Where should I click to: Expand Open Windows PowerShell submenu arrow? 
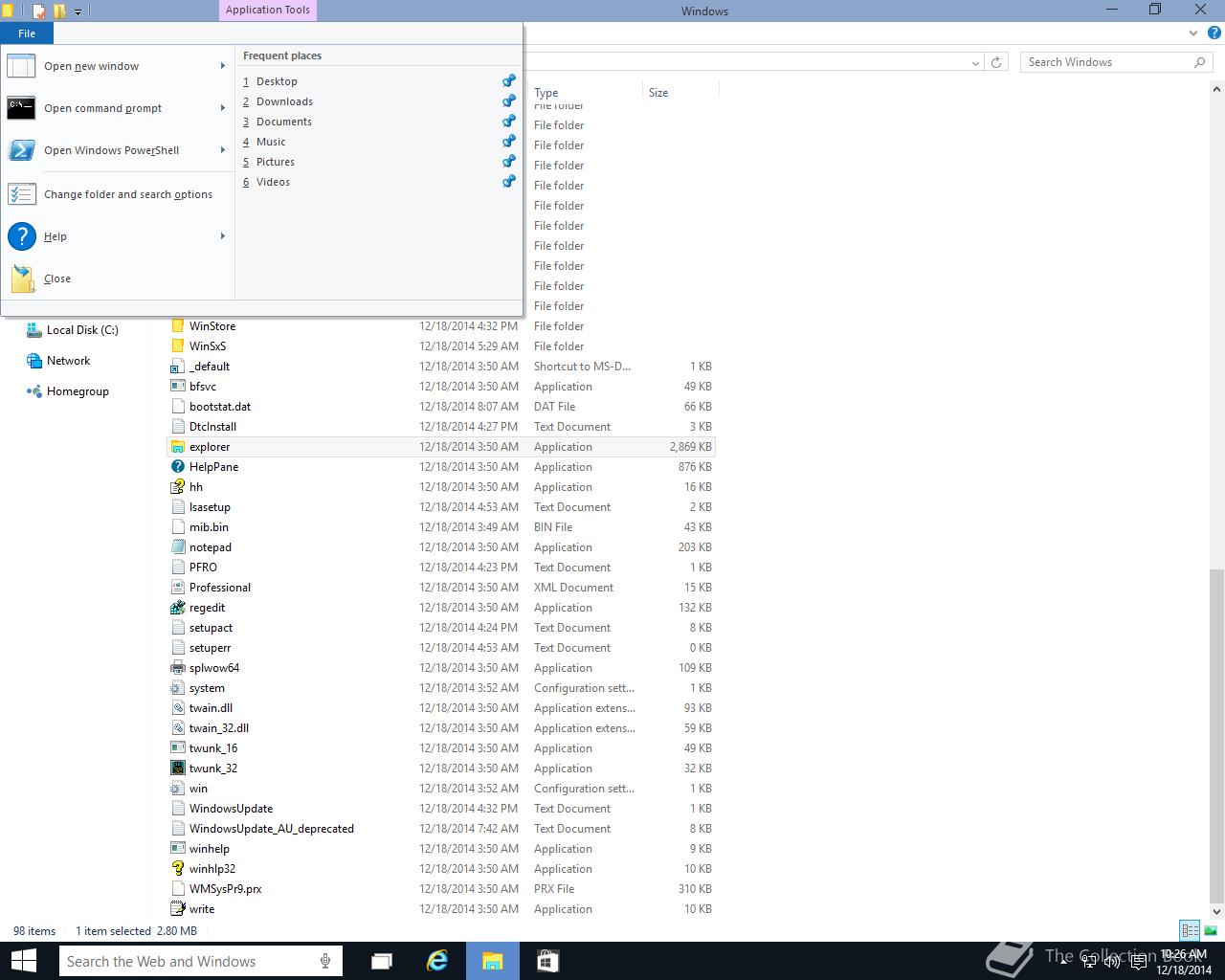click(x=223, y=150)
